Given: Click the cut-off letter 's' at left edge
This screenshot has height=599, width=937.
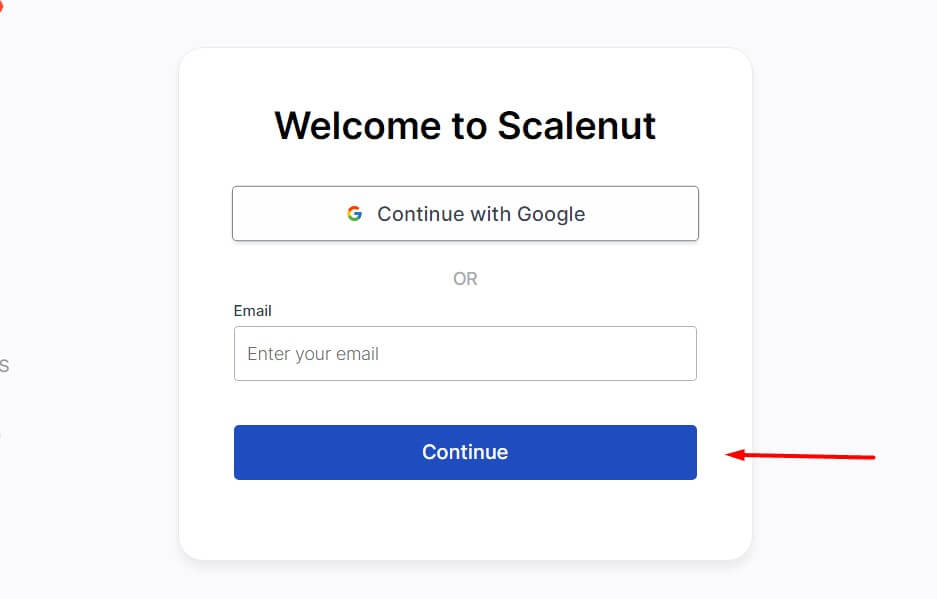Looking at the screenshot, I should pyautogui.click(x=4, y=365).
